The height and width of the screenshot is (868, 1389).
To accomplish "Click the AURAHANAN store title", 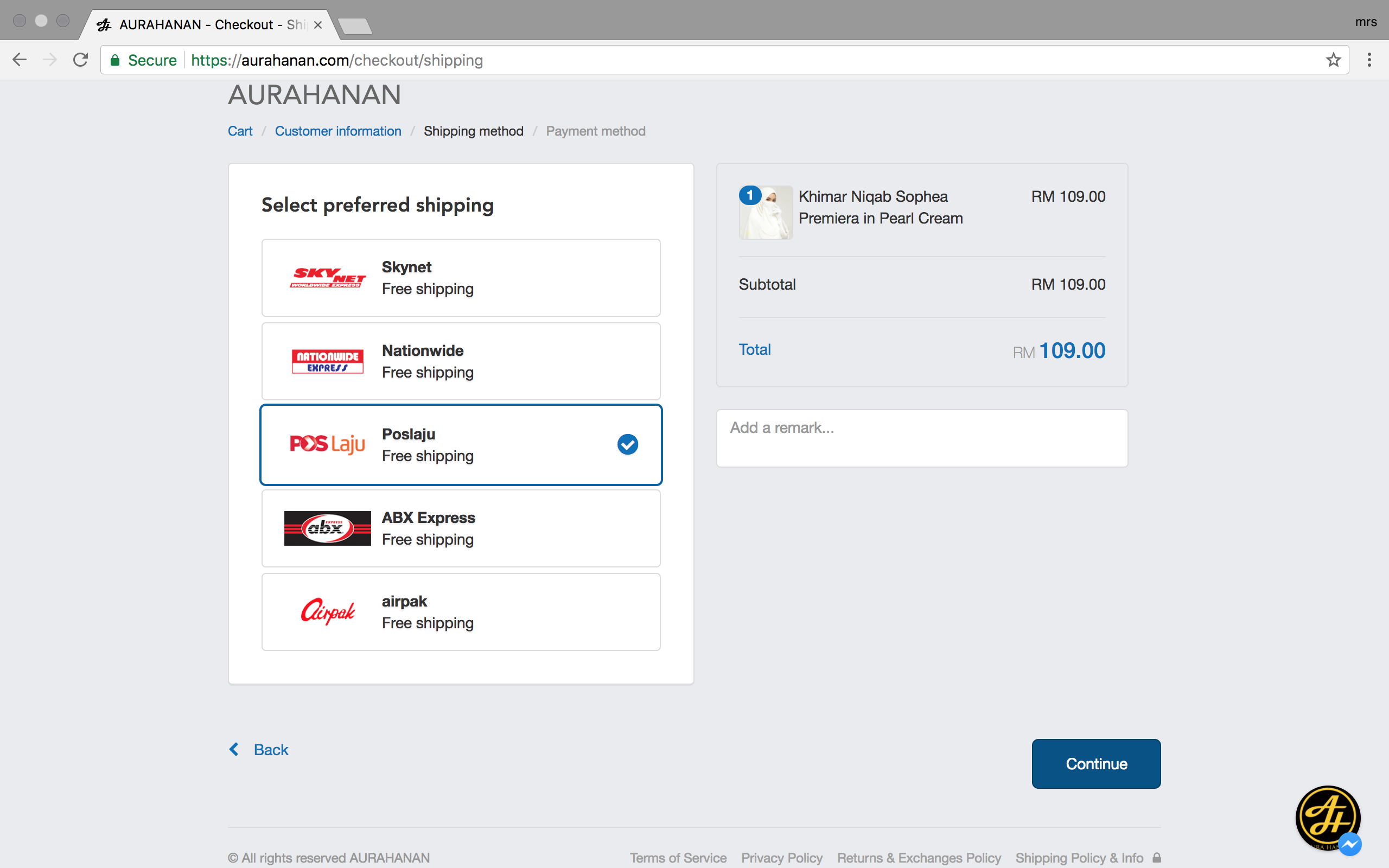I will point(315,95).
